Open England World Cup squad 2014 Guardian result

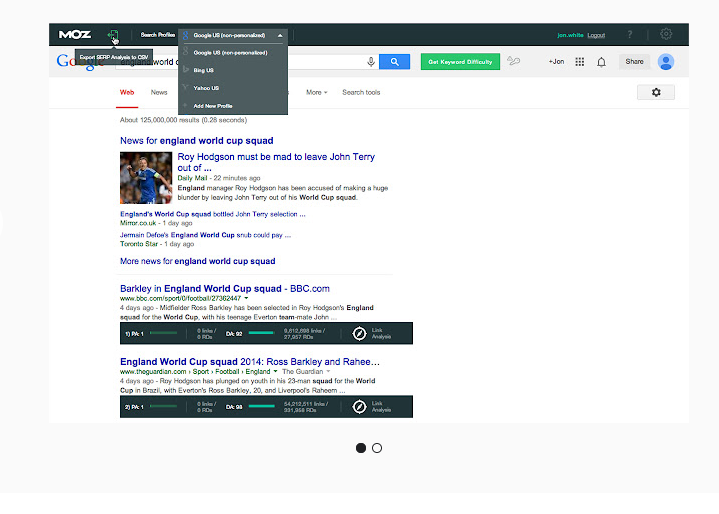click(x=250, y=362)
